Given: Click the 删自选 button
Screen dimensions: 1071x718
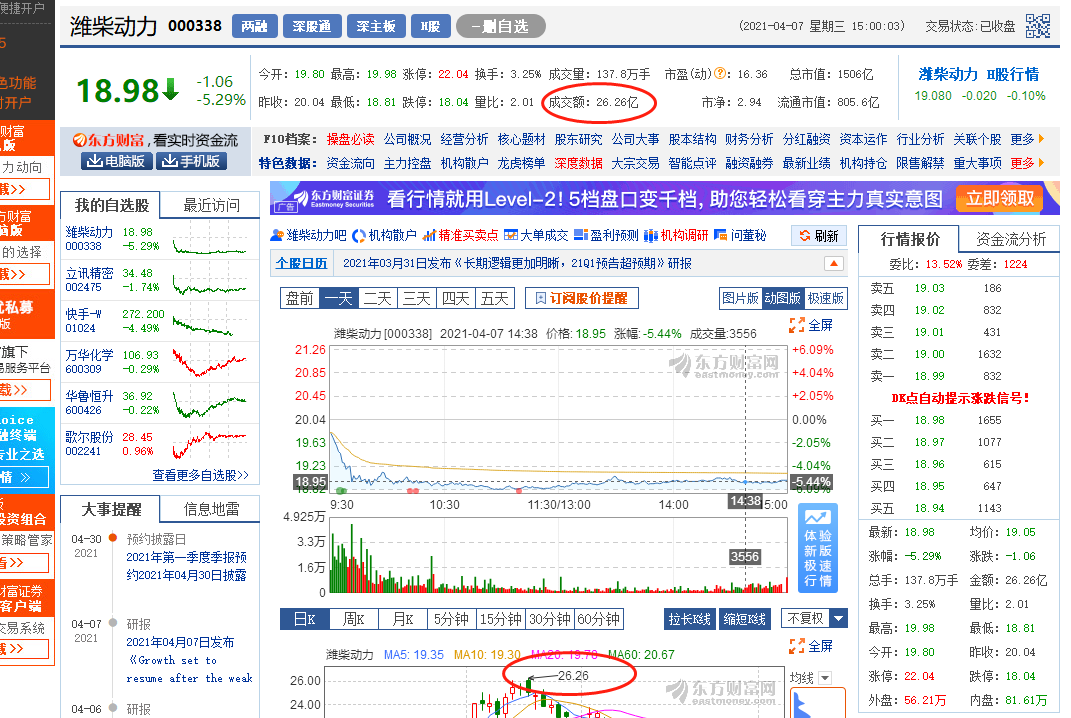Looking at the screenshot, I should coord(501,26).
